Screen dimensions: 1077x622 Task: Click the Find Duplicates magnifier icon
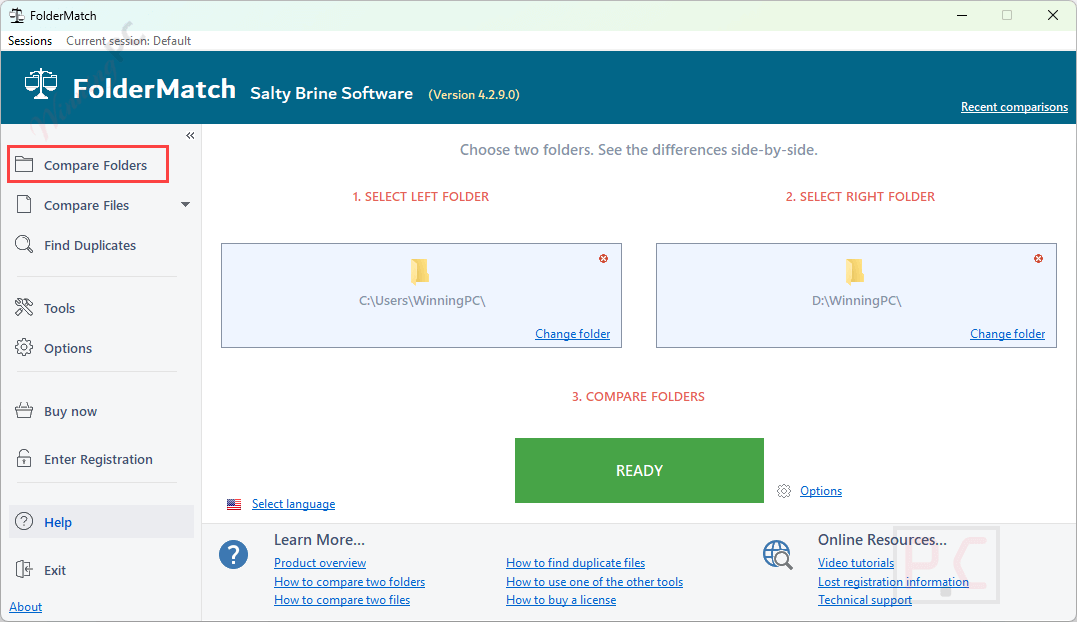24,244
